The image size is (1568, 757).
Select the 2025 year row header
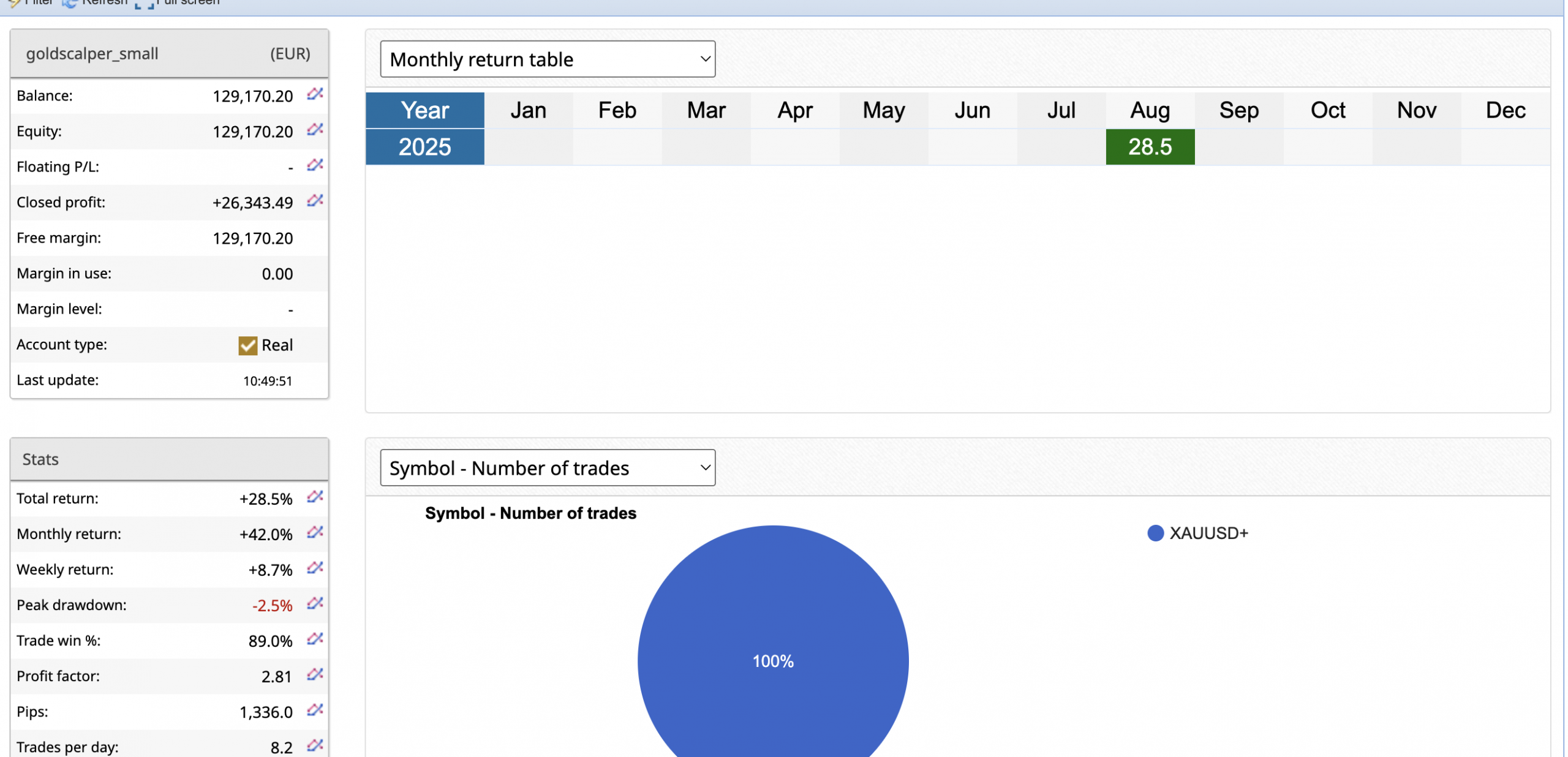pyautogui.click(x=424, y=147)
